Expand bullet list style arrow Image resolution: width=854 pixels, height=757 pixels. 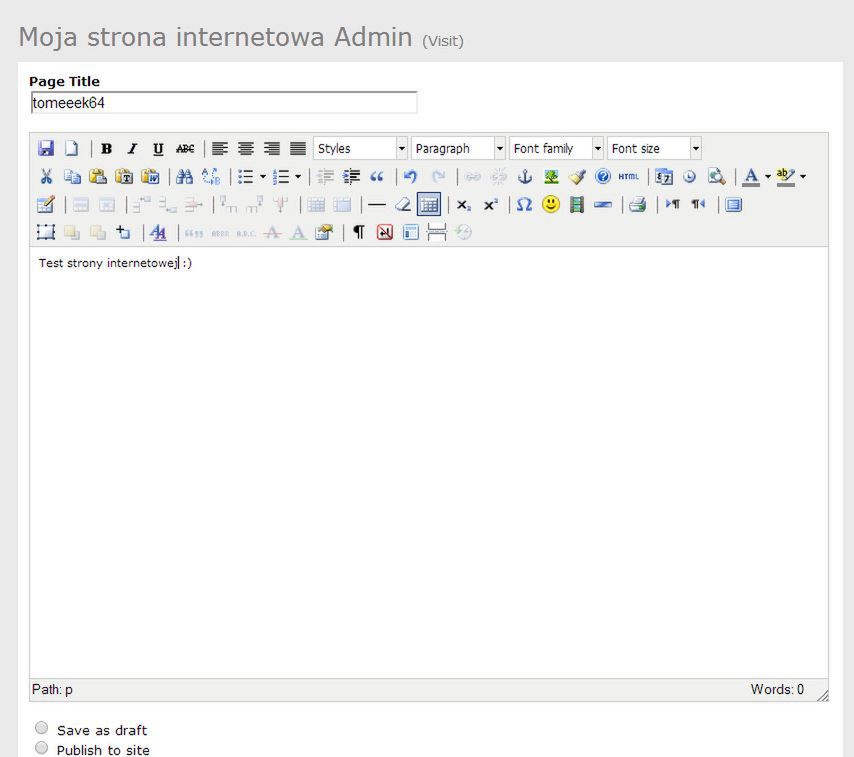[263, 176]
